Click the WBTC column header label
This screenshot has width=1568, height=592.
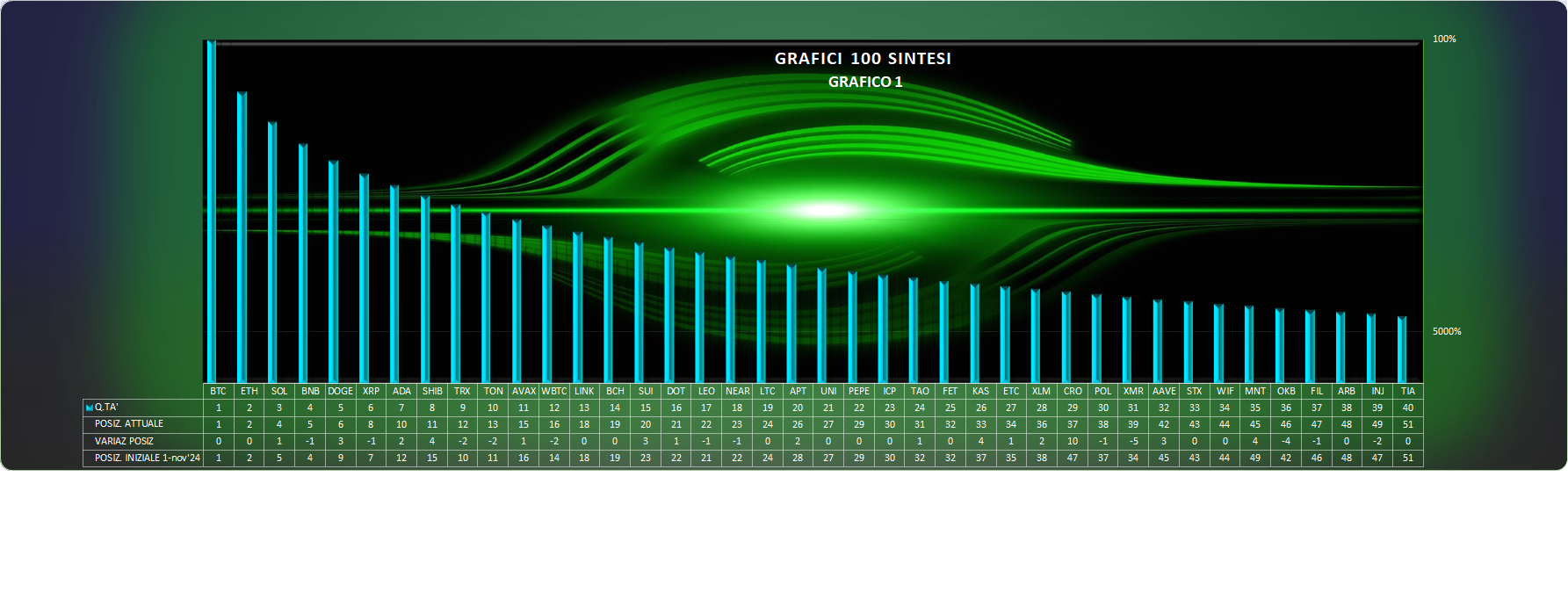[x=553, y=392]
